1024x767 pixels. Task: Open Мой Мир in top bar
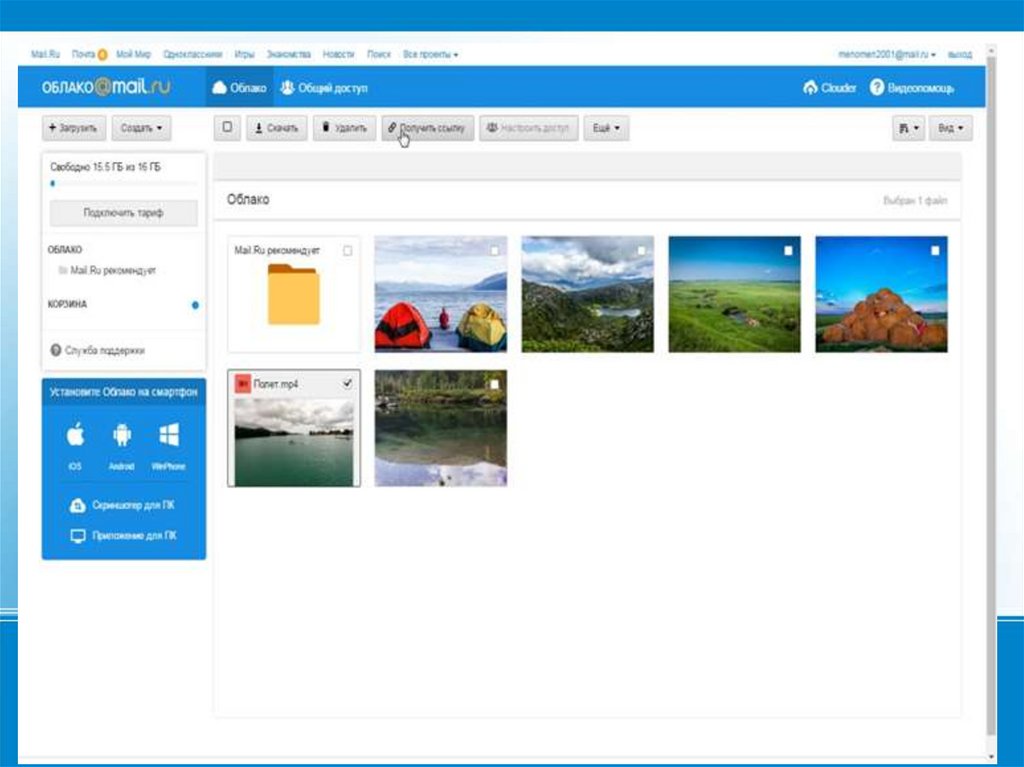pyautogui.click(x=133, y=54)
